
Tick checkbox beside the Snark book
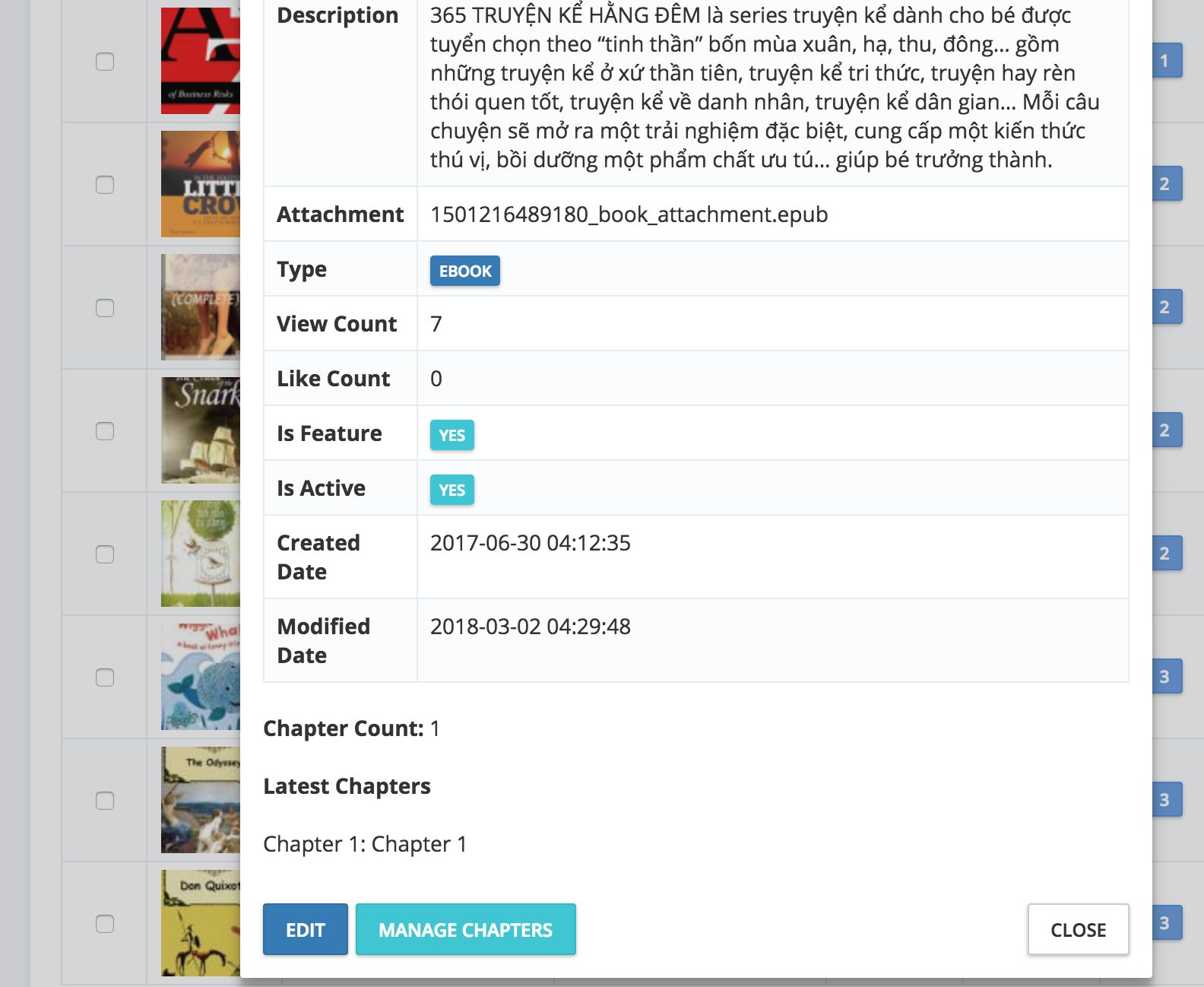click(x=105, y=431)
